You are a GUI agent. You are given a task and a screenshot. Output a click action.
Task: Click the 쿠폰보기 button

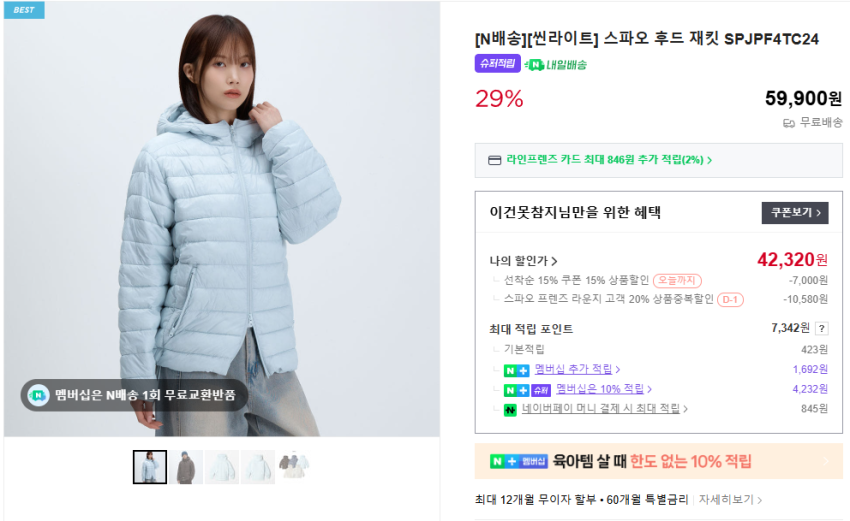[795, 213]
